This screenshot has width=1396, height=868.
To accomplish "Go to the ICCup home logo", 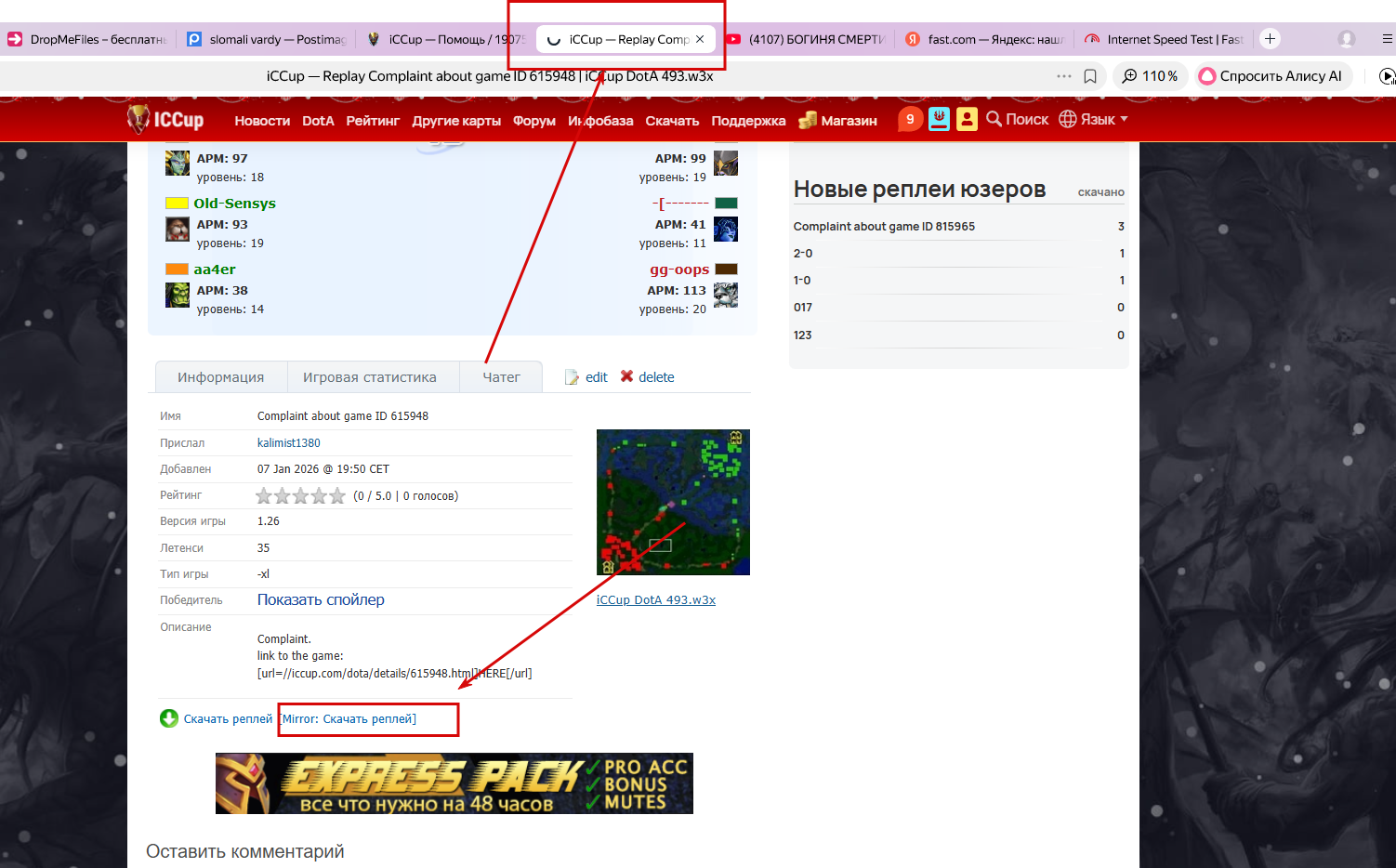I will pyautogui.click(x=165, y=120).
